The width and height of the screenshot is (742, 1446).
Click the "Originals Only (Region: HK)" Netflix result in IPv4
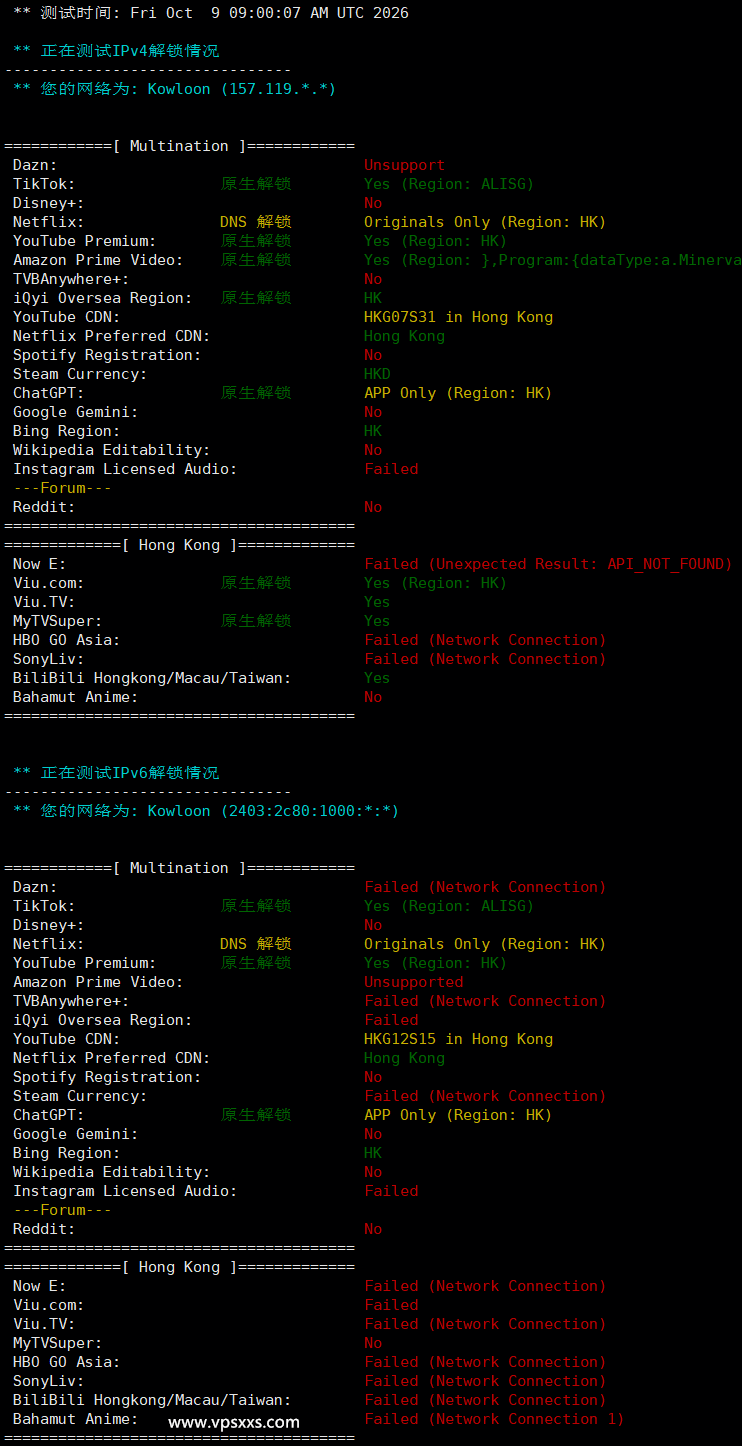[x=485, y=222]
